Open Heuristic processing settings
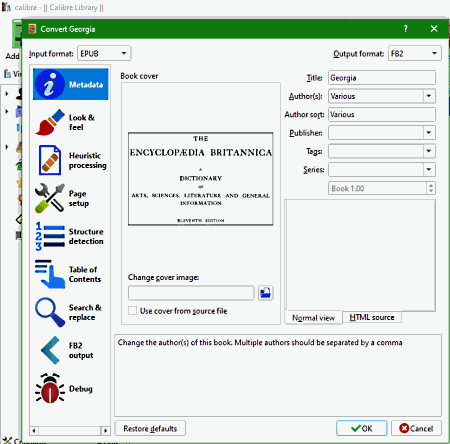450x444 pixels. (x=71, y=160)
